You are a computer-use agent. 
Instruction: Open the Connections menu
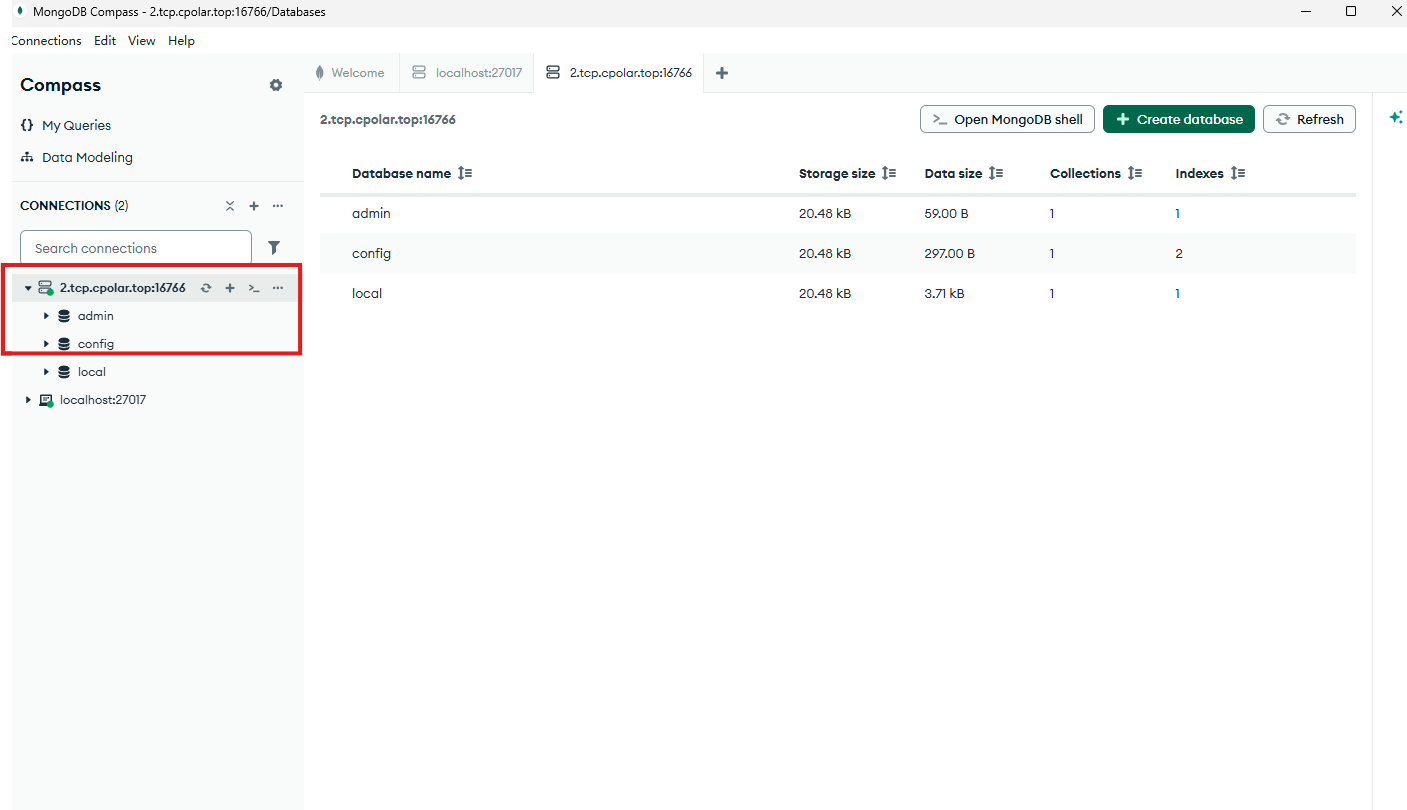46,41
